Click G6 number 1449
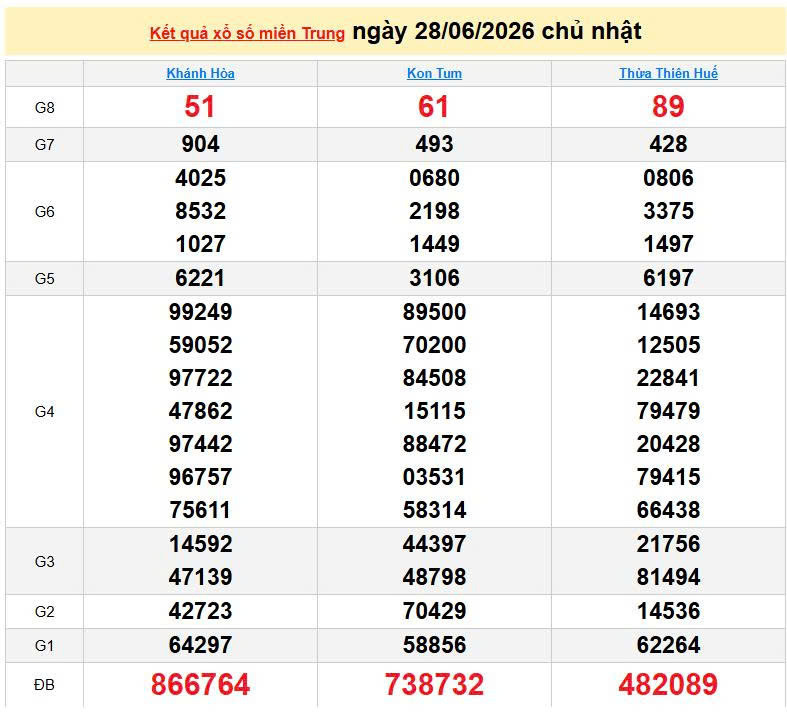 434,244
